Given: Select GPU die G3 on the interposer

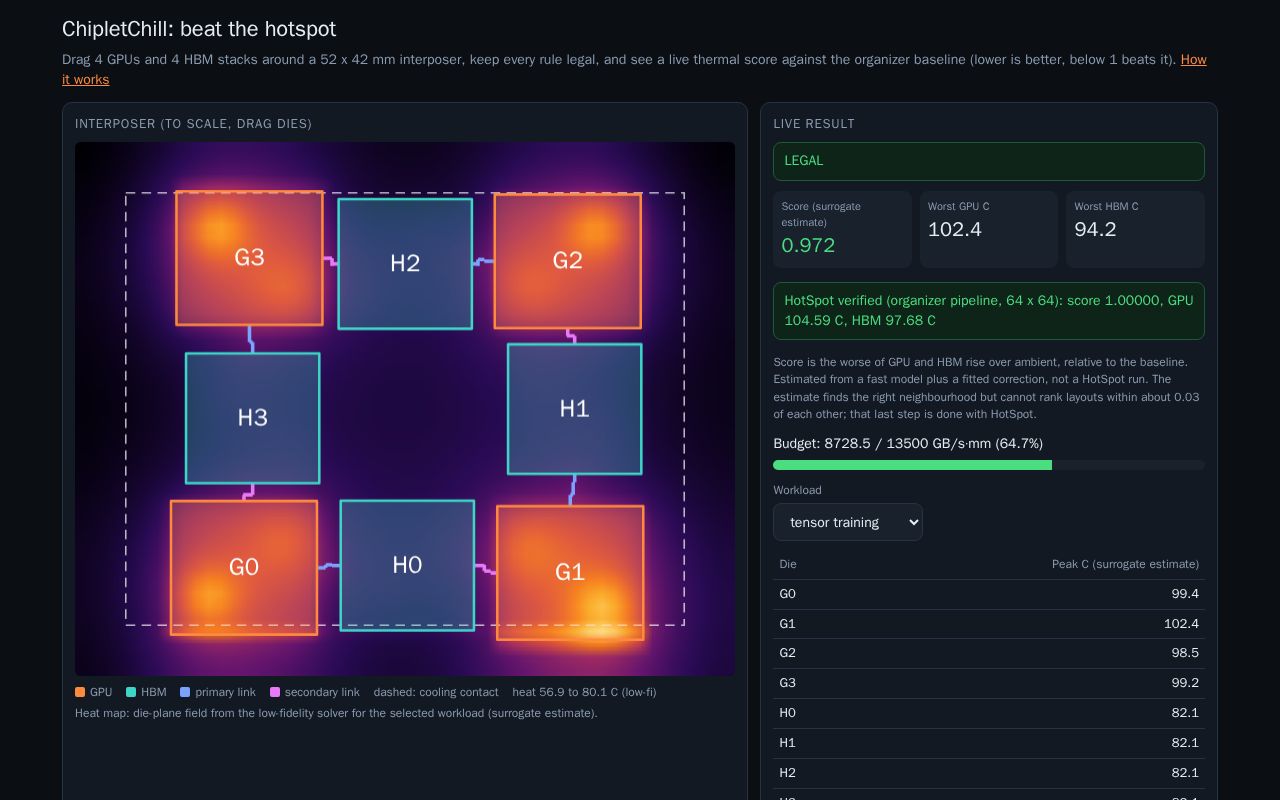Looking at the screenshot, I should pyautogui.click(x=249, y=258).
